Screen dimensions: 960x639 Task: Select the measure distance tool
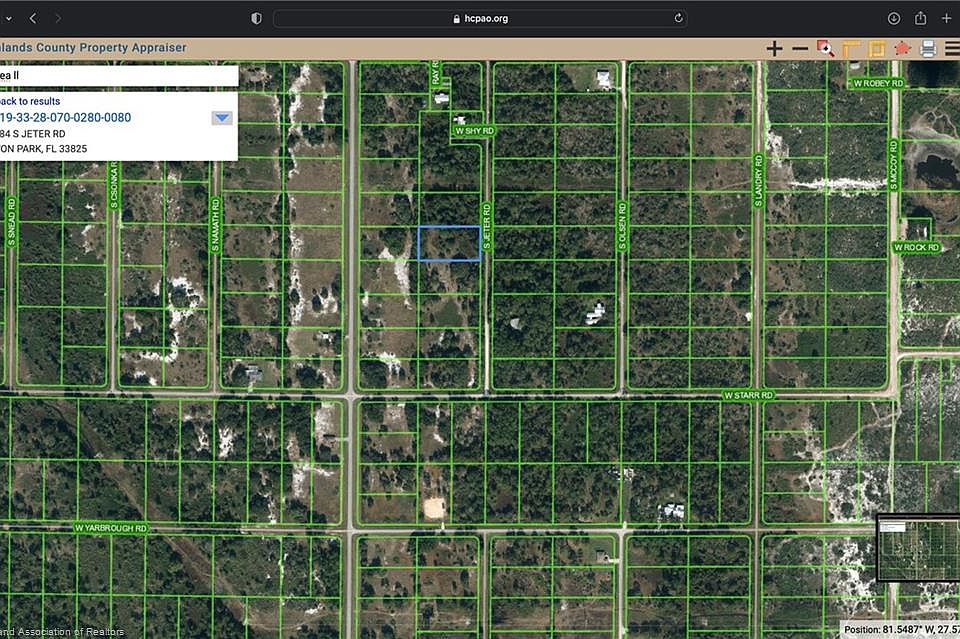[851, 48]
